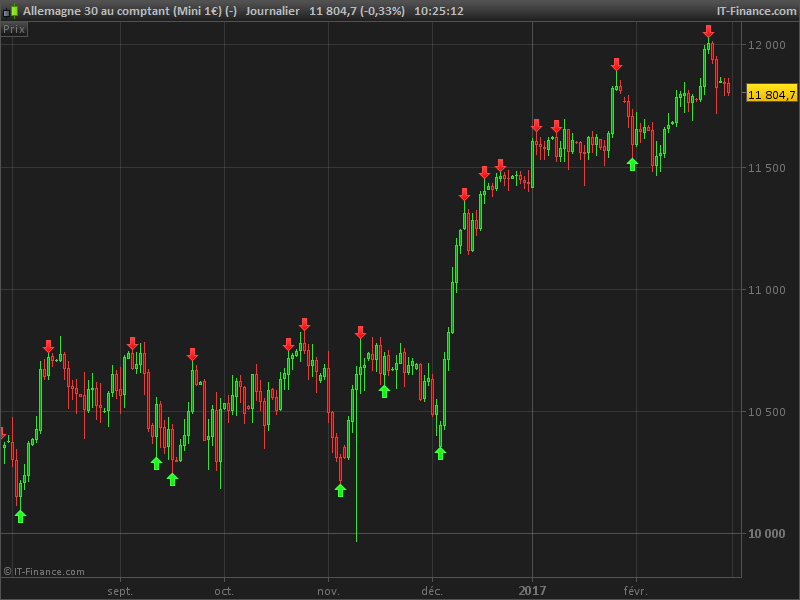The width and height of the screenshot is (800, 600).
Task: Click the '2017' date axis label
Action: [x=532, y=591]
